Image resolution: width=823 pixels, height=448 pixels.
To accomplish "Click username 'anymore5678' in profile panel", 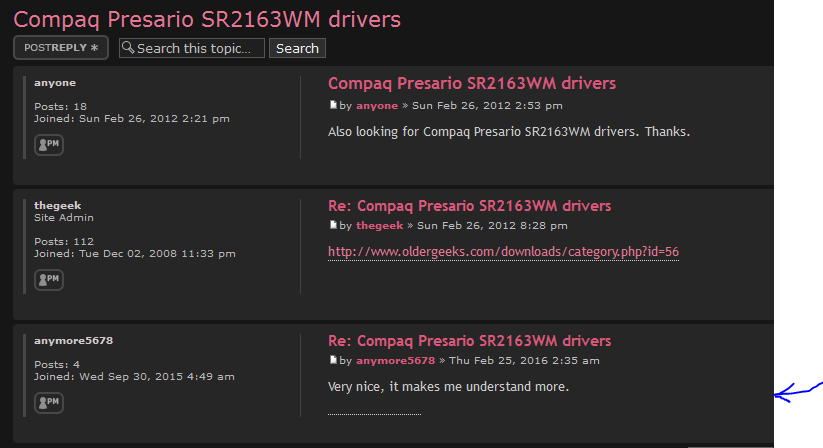I will click(x=73, y=340).
